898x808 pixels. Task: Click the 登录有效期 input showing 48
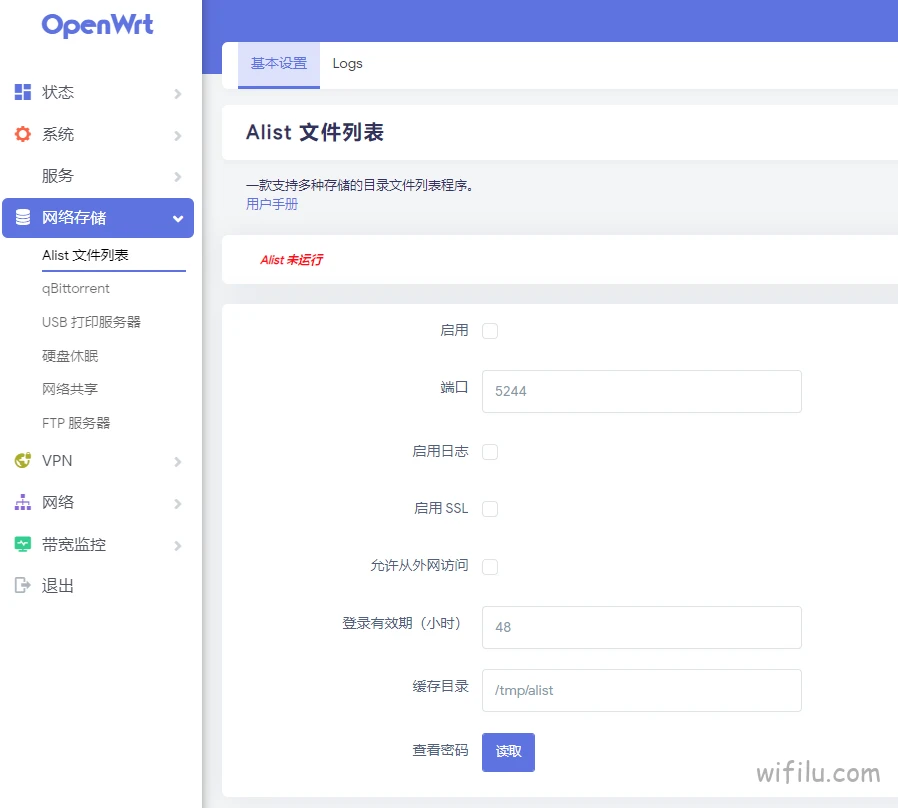[641, 627]
